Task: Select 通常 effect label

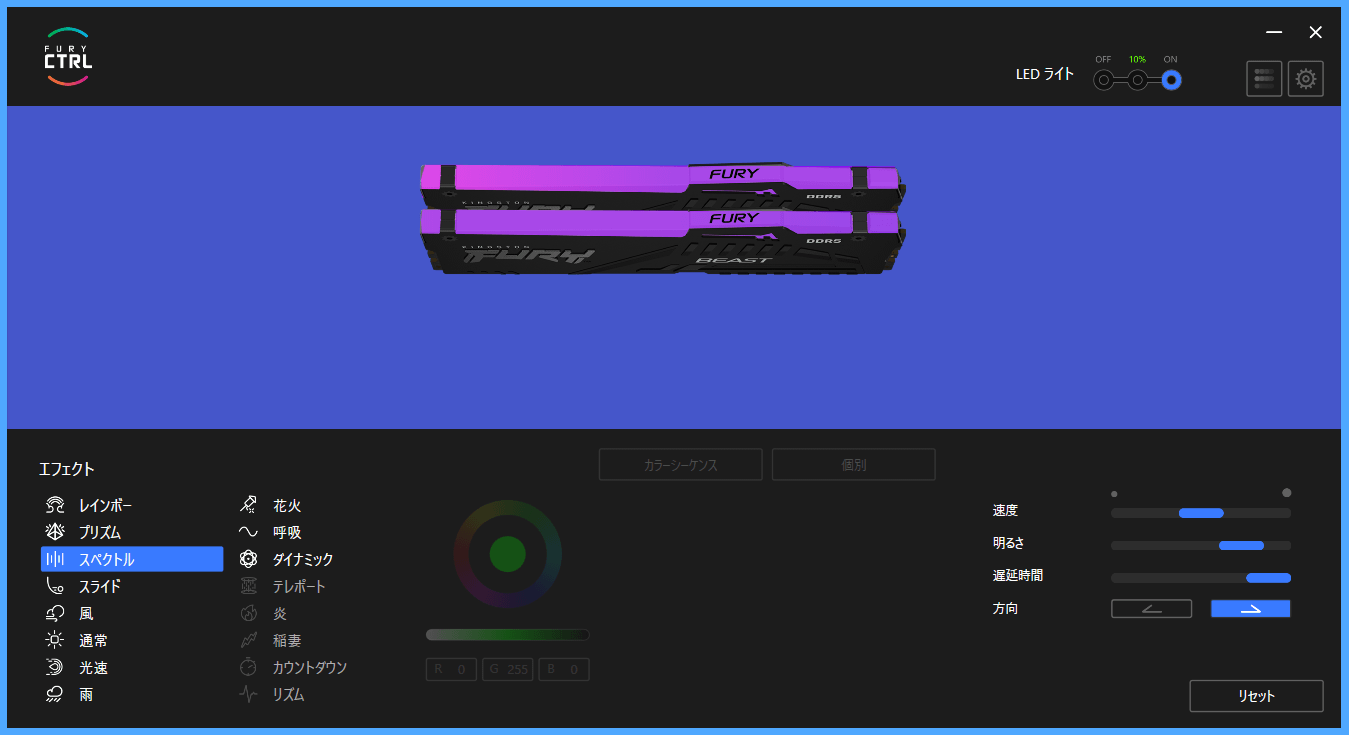Action: coord(94,641)
